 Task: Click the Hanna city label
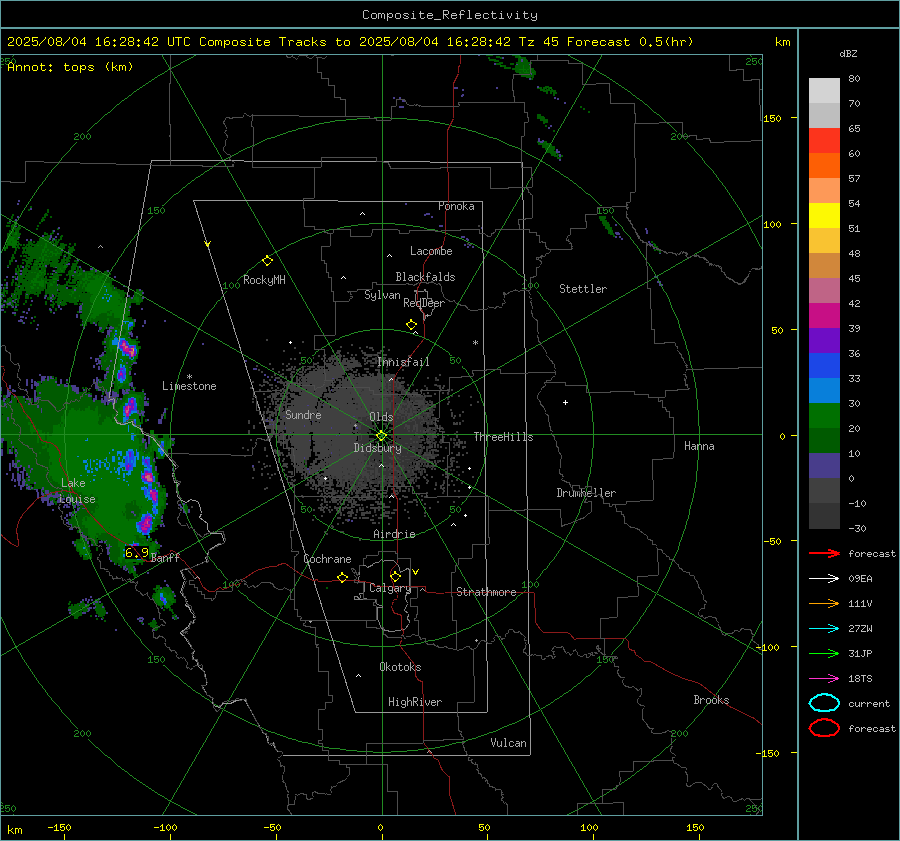click(699, 446)
